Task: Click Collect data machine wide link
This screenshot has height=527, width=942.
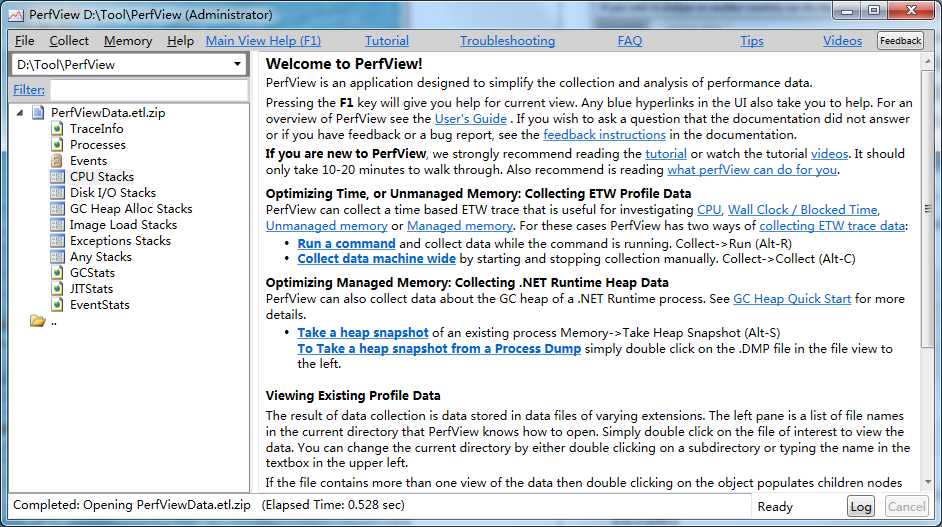Action: point(376,259)
